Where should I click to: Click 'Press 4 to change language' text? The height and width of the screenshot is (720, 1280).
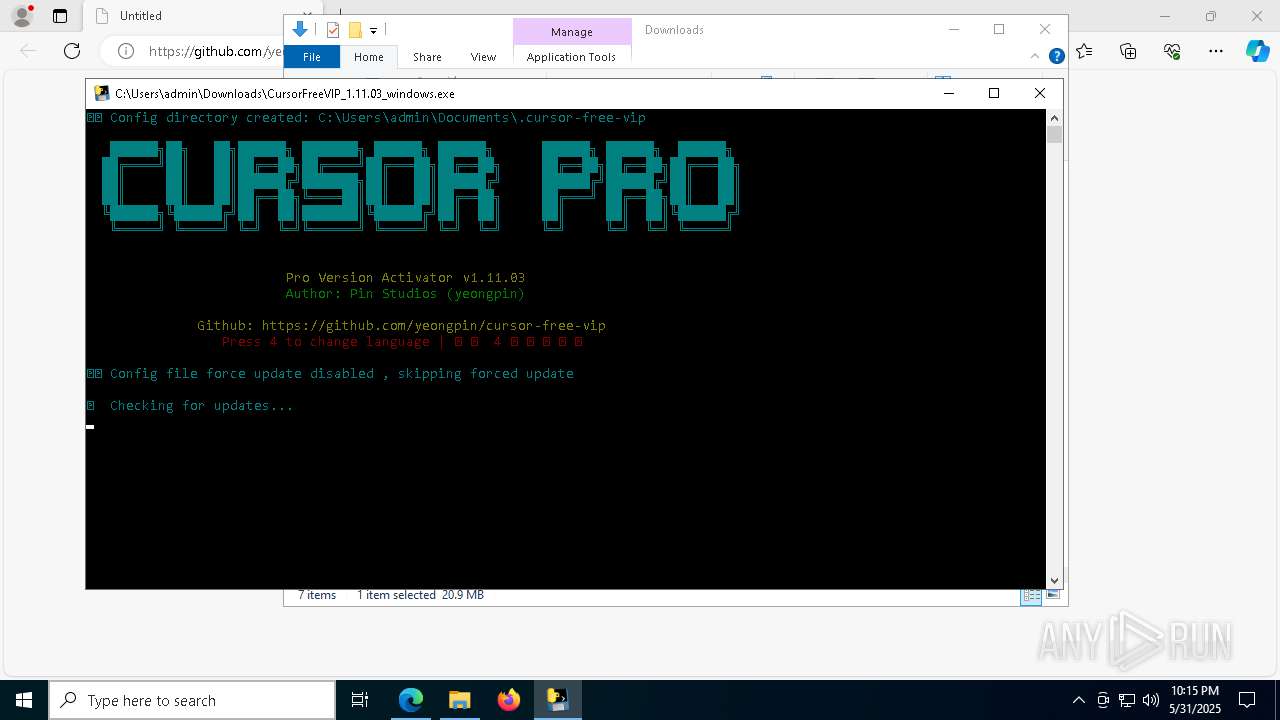(x=325, y=341)
